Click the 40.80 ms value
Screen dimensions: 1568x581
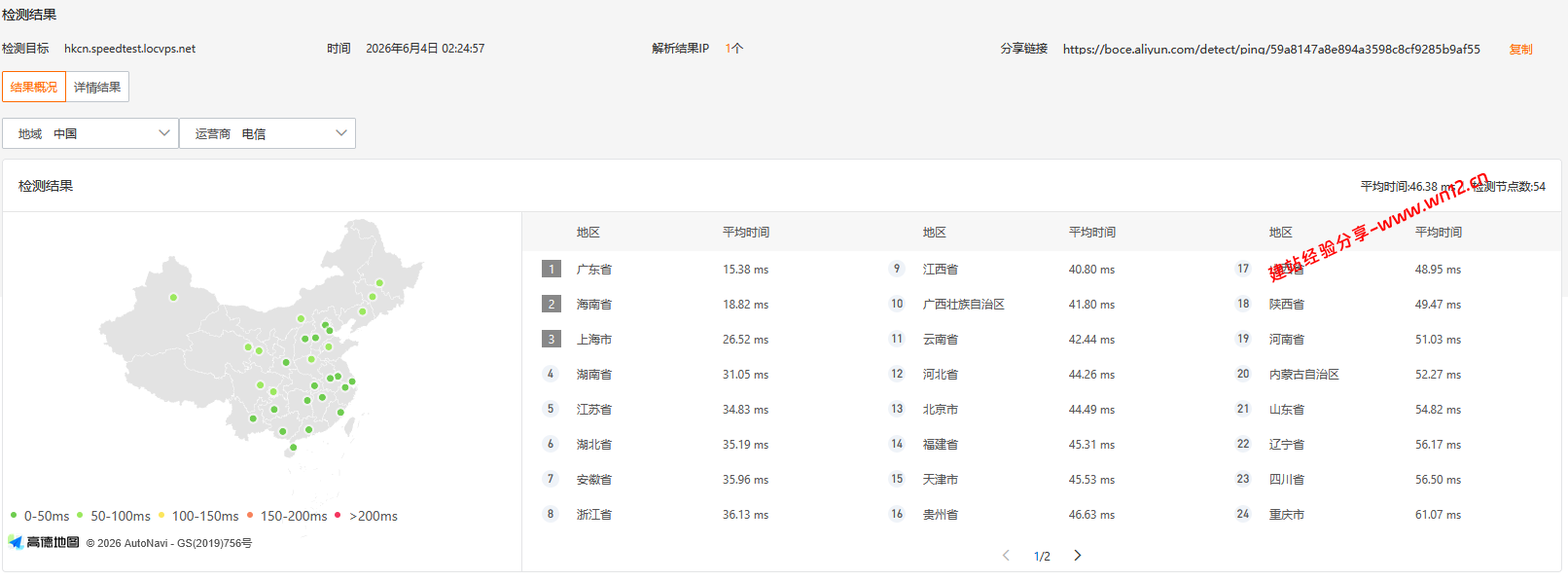tap(1091, 270)
